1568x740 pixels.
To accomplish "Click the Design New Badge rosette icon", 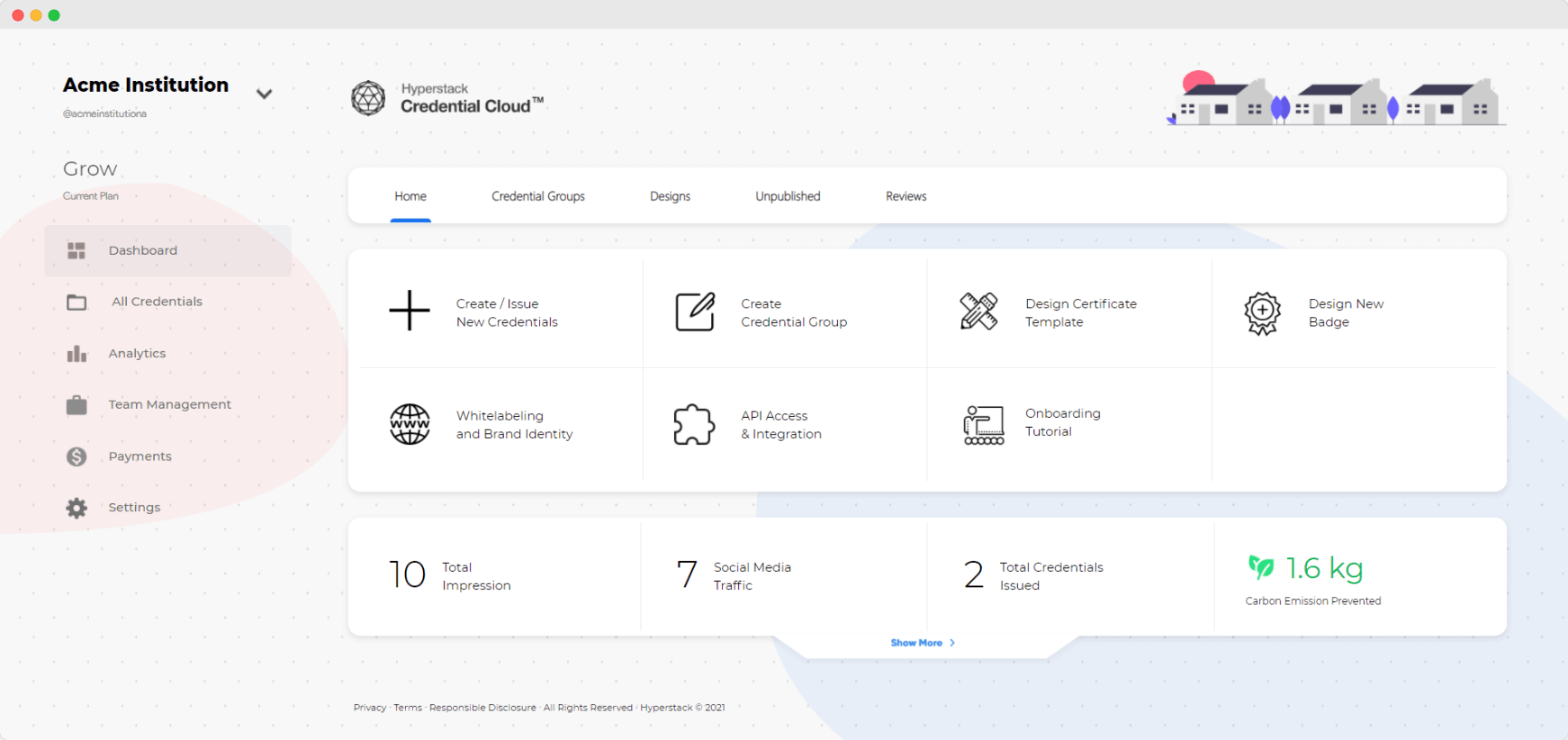I will [x=1263, y=313].
